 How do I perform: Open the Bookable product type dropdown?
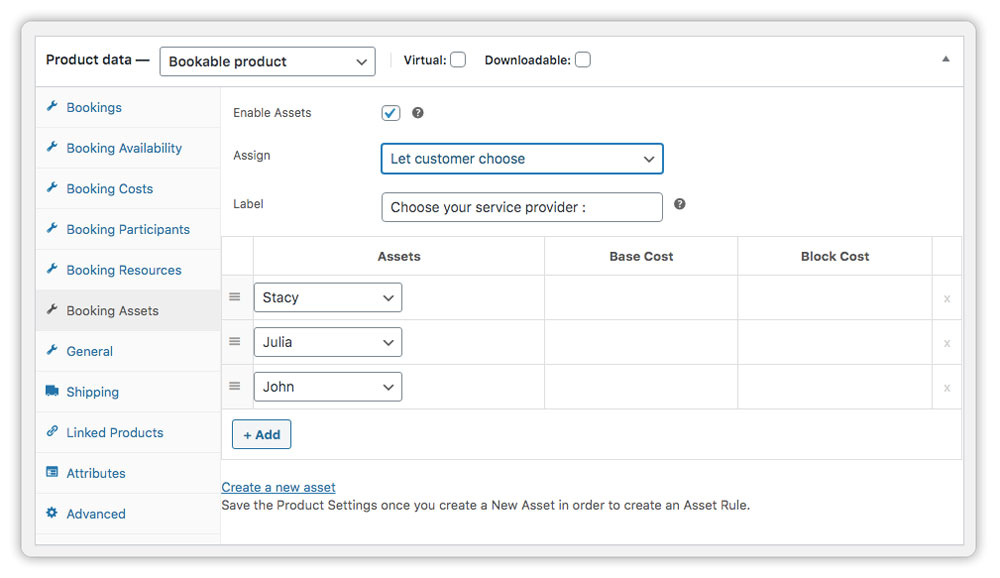[267, 61]
